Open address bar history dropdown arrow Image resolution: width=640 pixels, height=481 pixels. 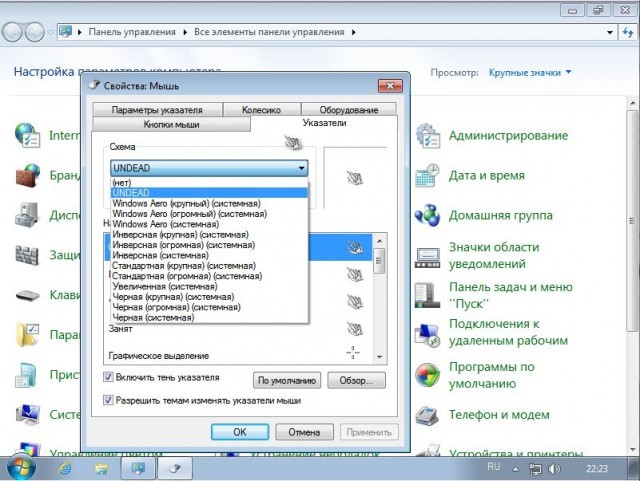click(x=610, y=32)
